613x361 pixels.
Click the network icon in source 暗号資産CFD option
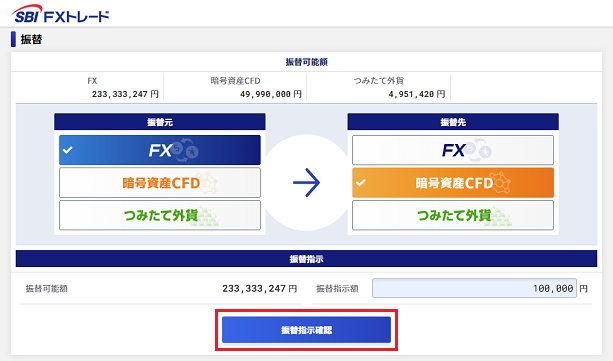coord(206,183)
